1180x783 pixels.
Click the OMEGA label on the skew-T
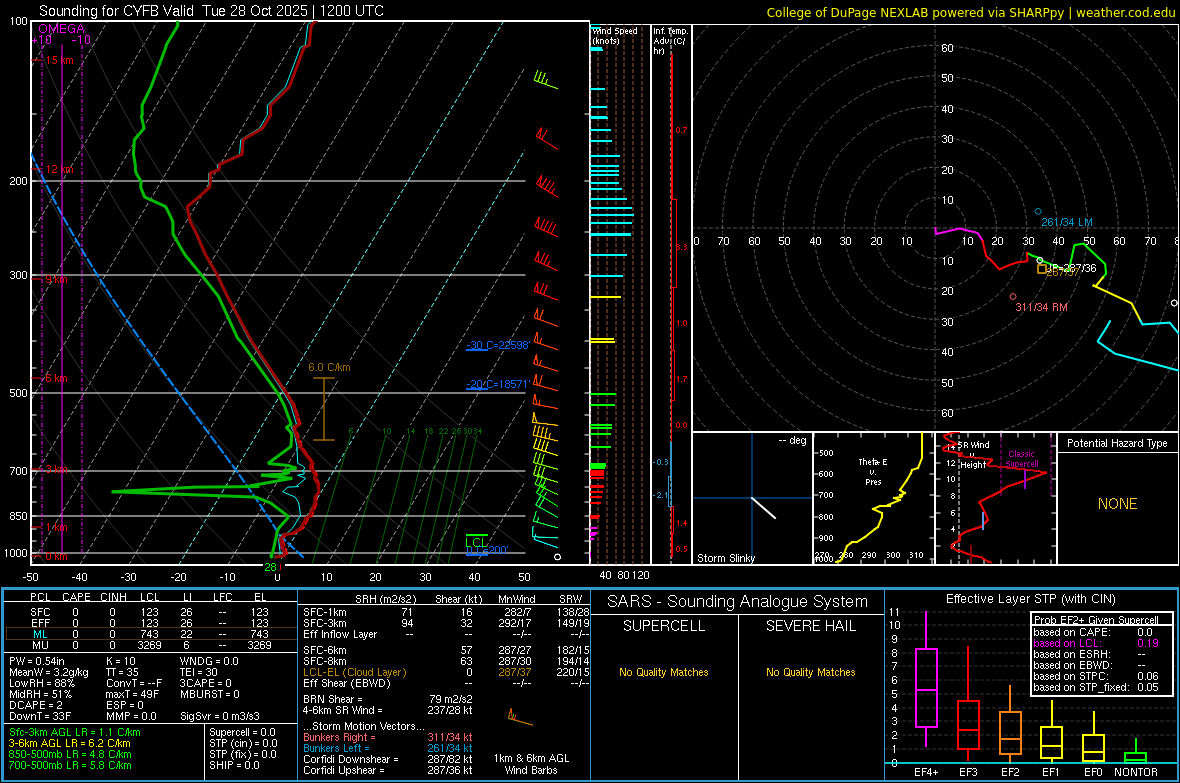[62, 29]
